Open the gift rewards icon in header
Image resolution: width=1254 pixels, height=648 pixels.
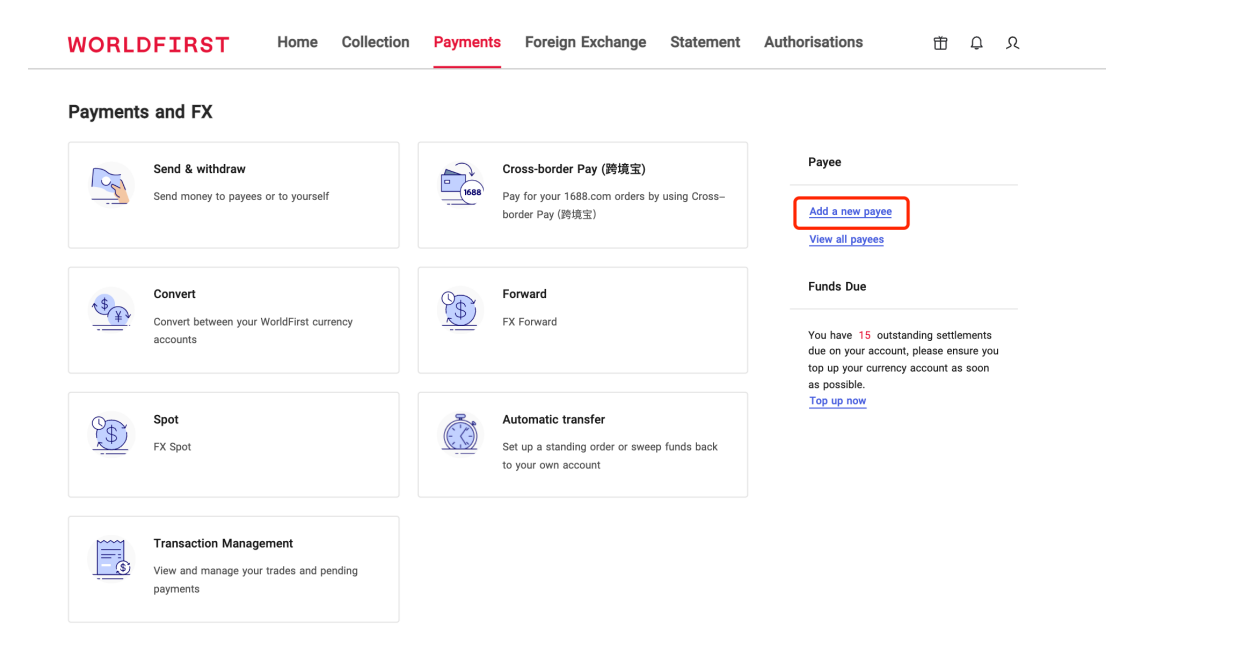940,43
